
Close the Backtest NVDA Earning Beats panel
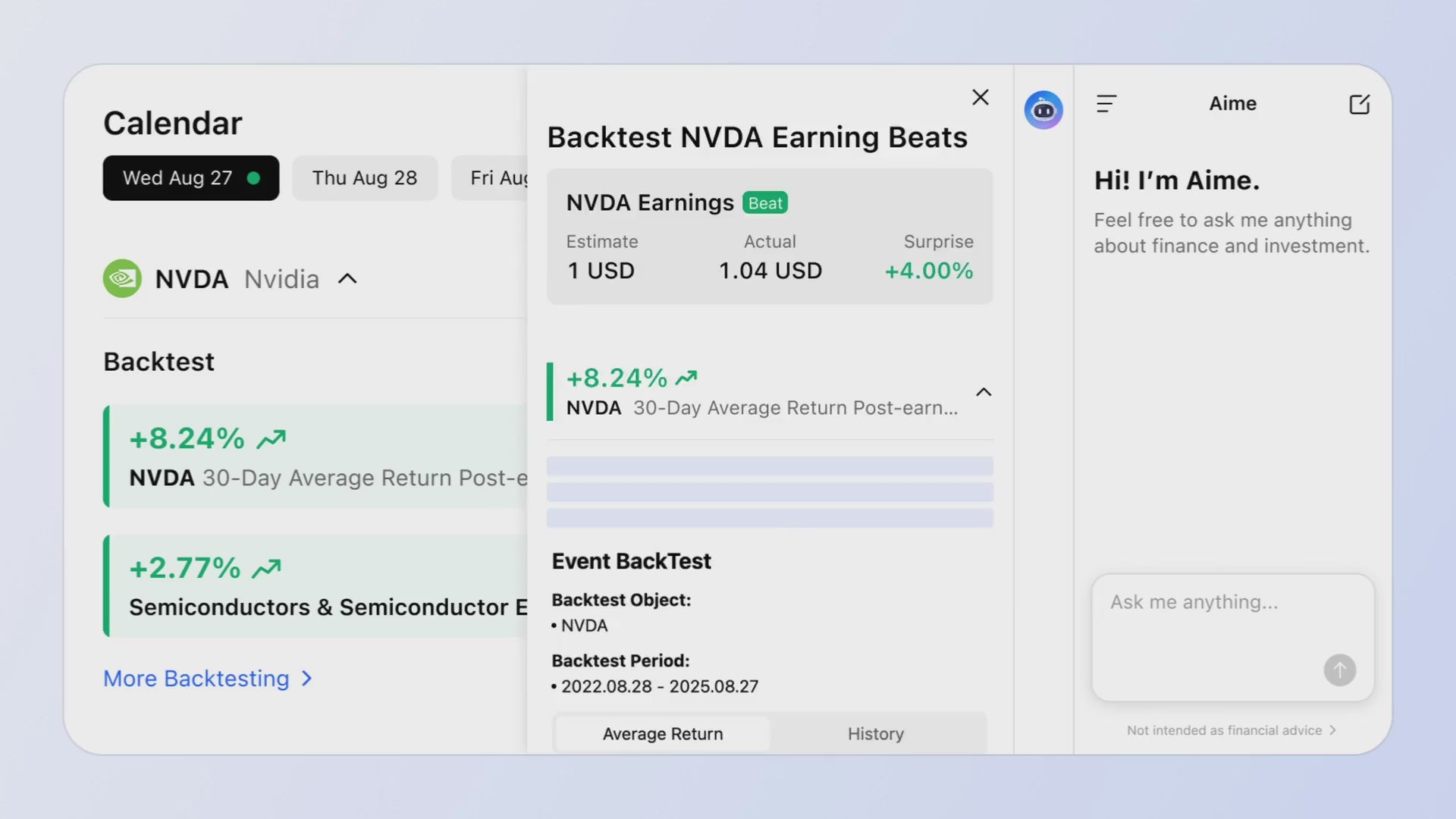pos(981,97)
